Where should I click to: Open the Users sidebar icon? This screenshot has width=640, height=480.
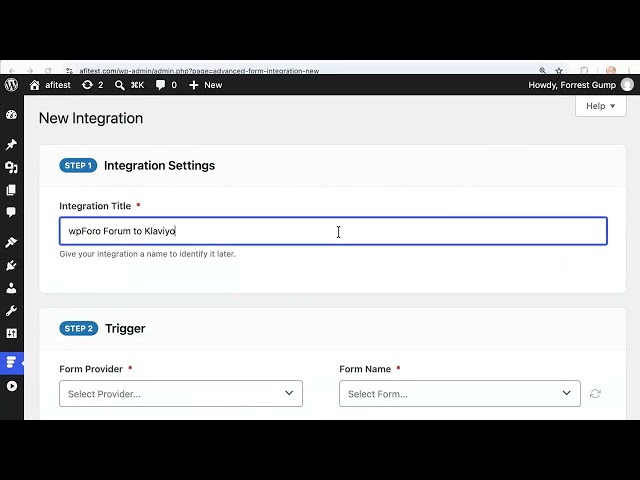(11, 288)
